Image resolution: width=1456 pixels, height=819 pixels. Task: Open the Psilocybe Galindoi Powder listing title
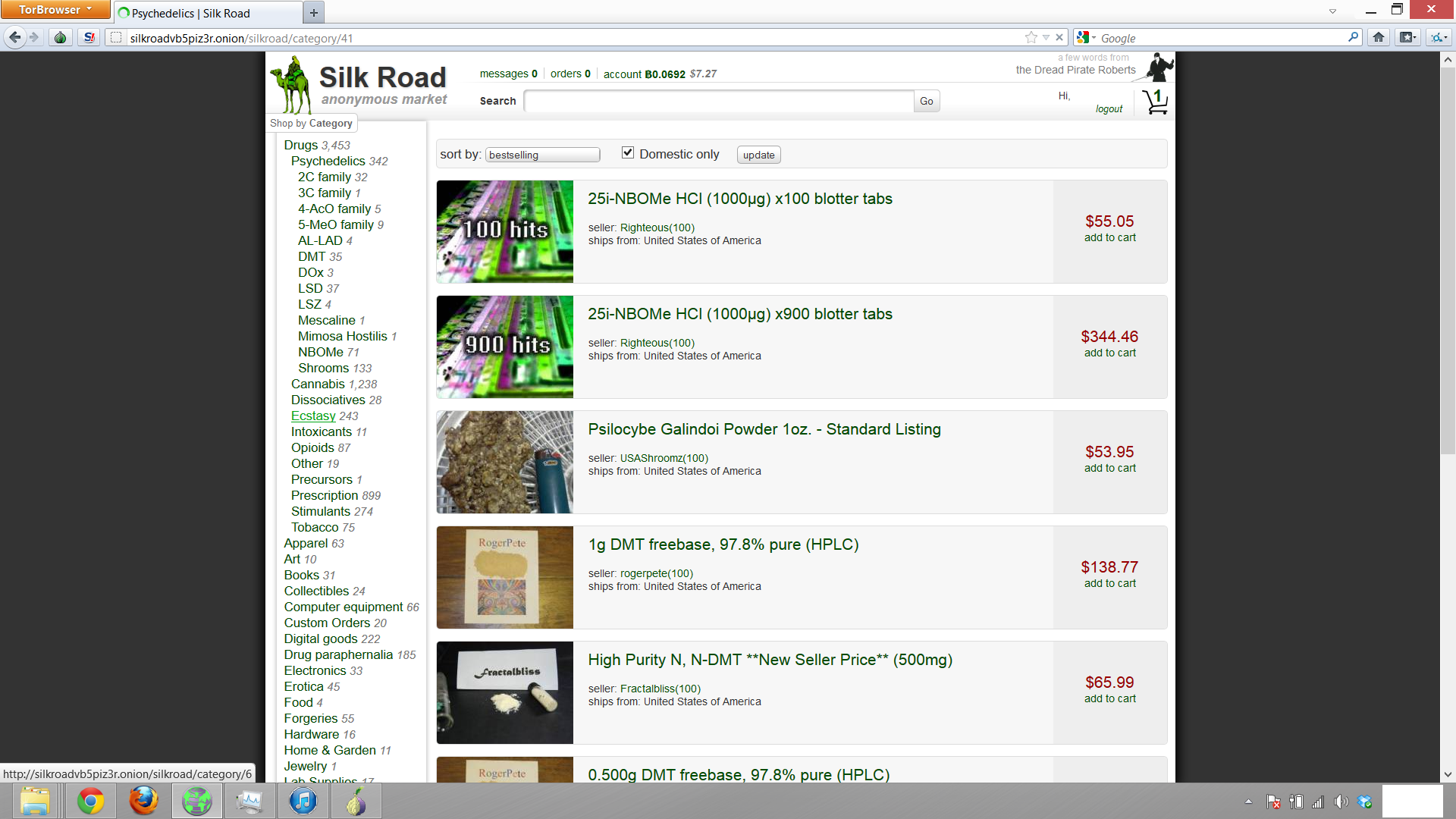click(764, 429)
